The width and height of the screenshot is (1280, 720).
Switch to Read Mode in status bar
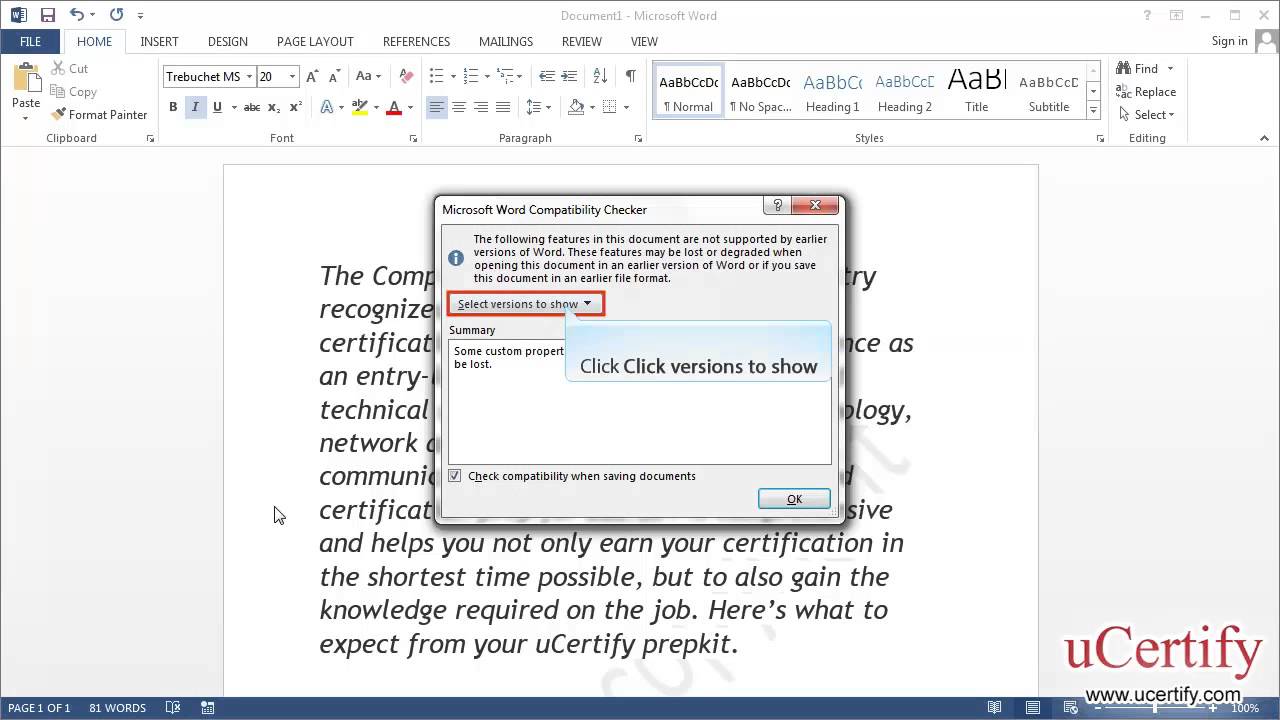coord(994,708)
